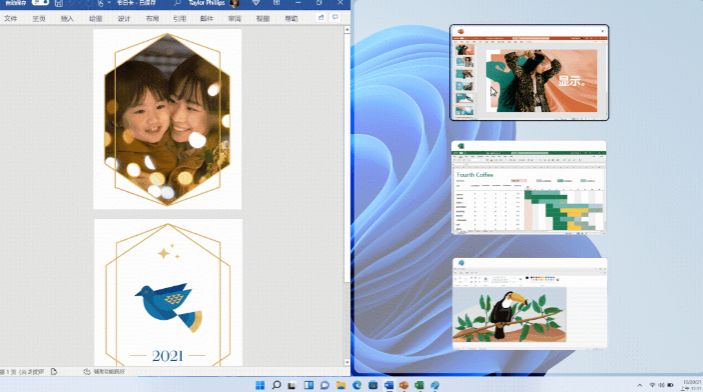
Task: Open the taskbar clock and date
Action: [691, 385]
